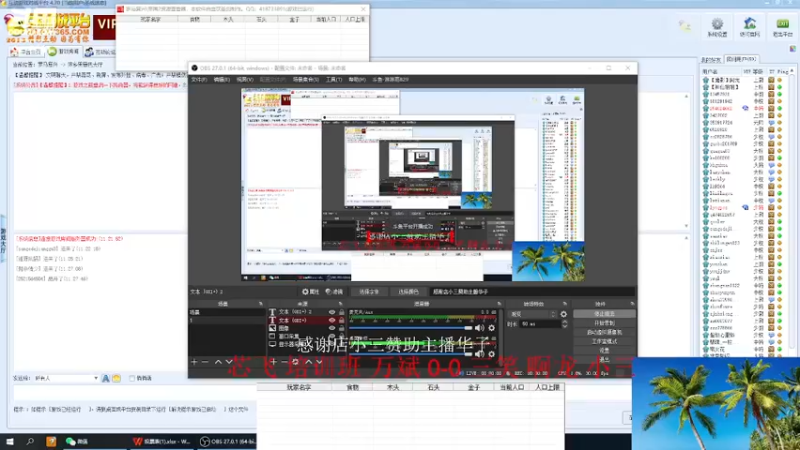Open the 文件 menu in OBS
This screenshot has height=450, width=800.
pyautogui.click(x=198, y=80)
